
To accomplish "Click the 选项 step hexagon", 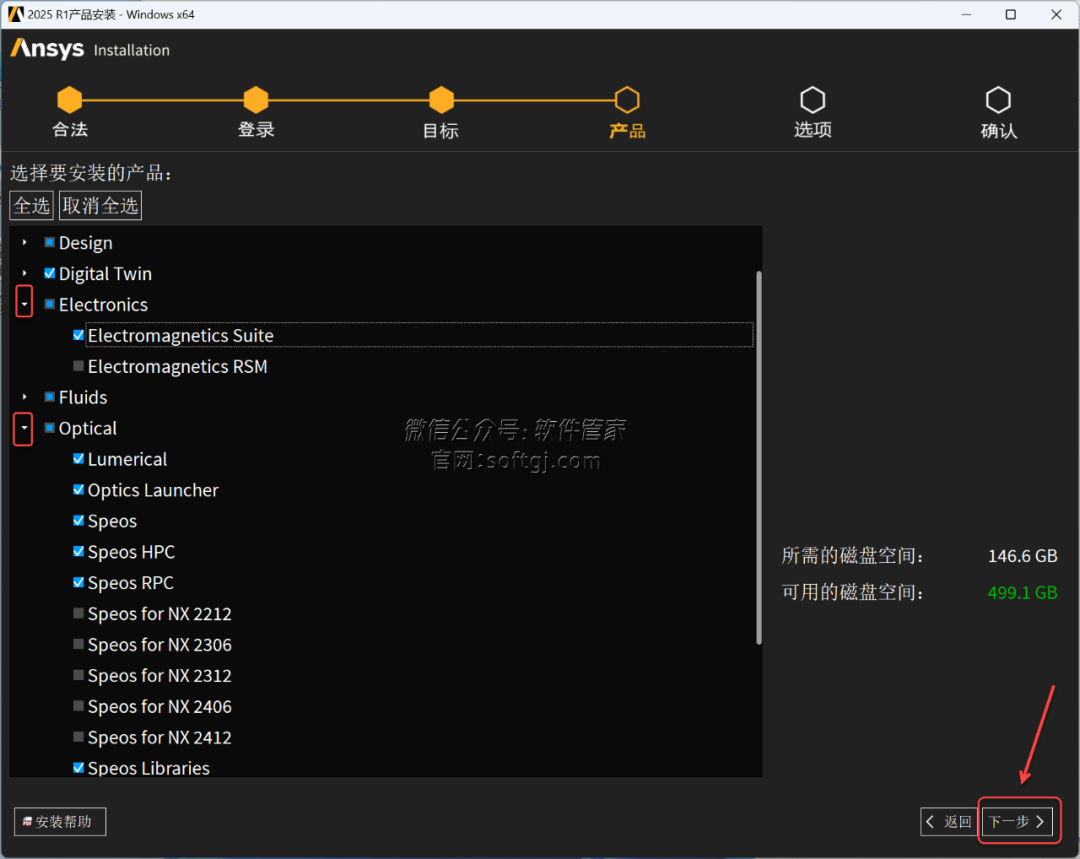I will (813, 100).
